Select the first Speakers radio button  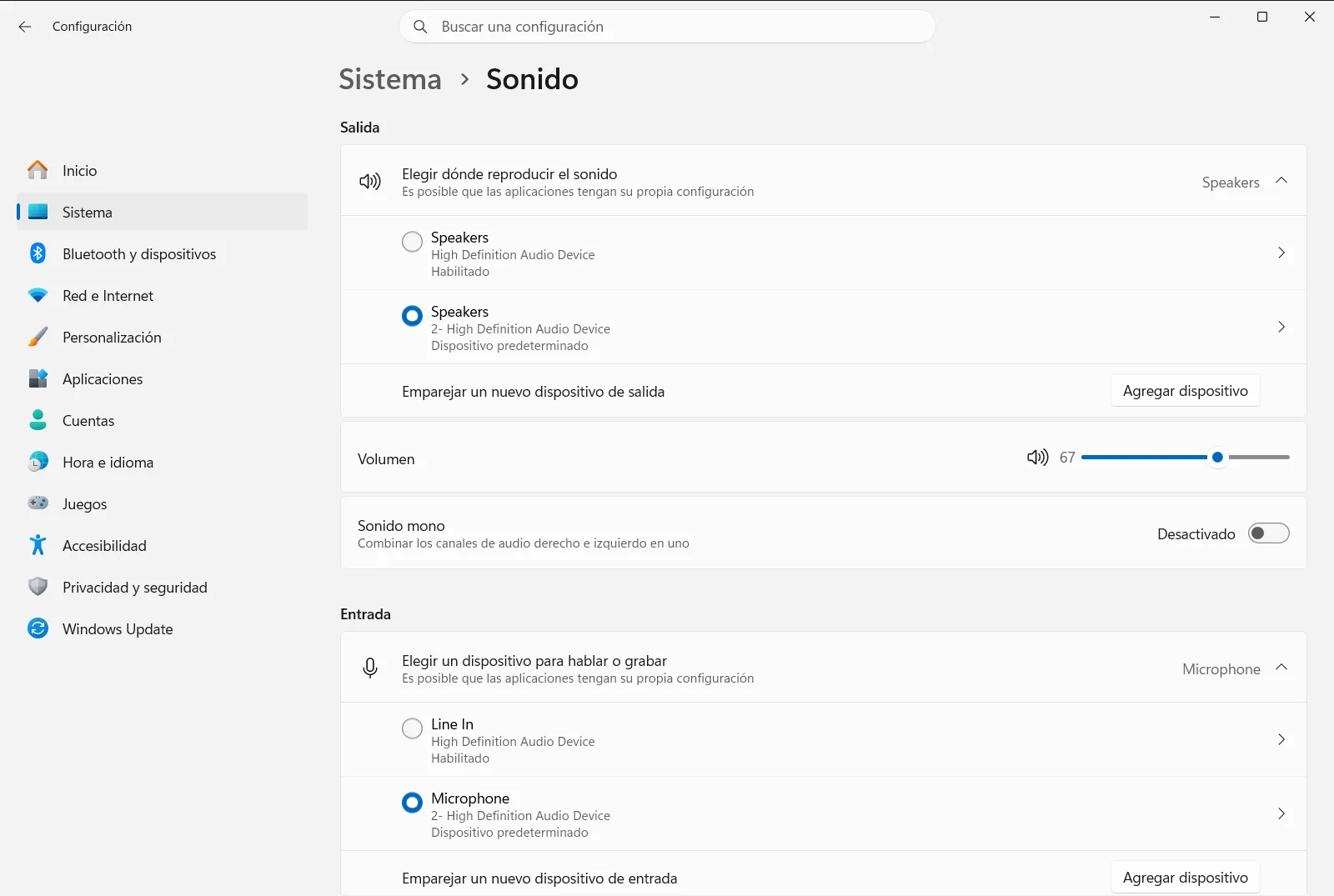412,242
